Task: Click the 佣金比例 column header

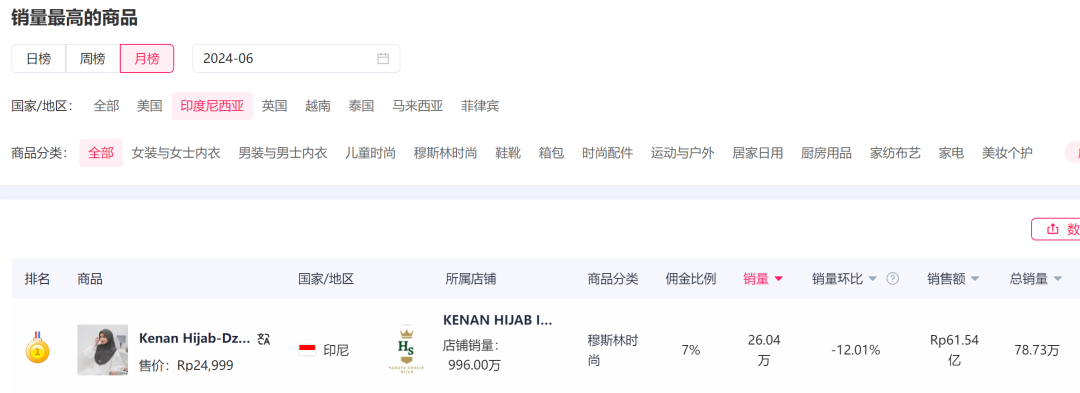Action: coord(691,279)
